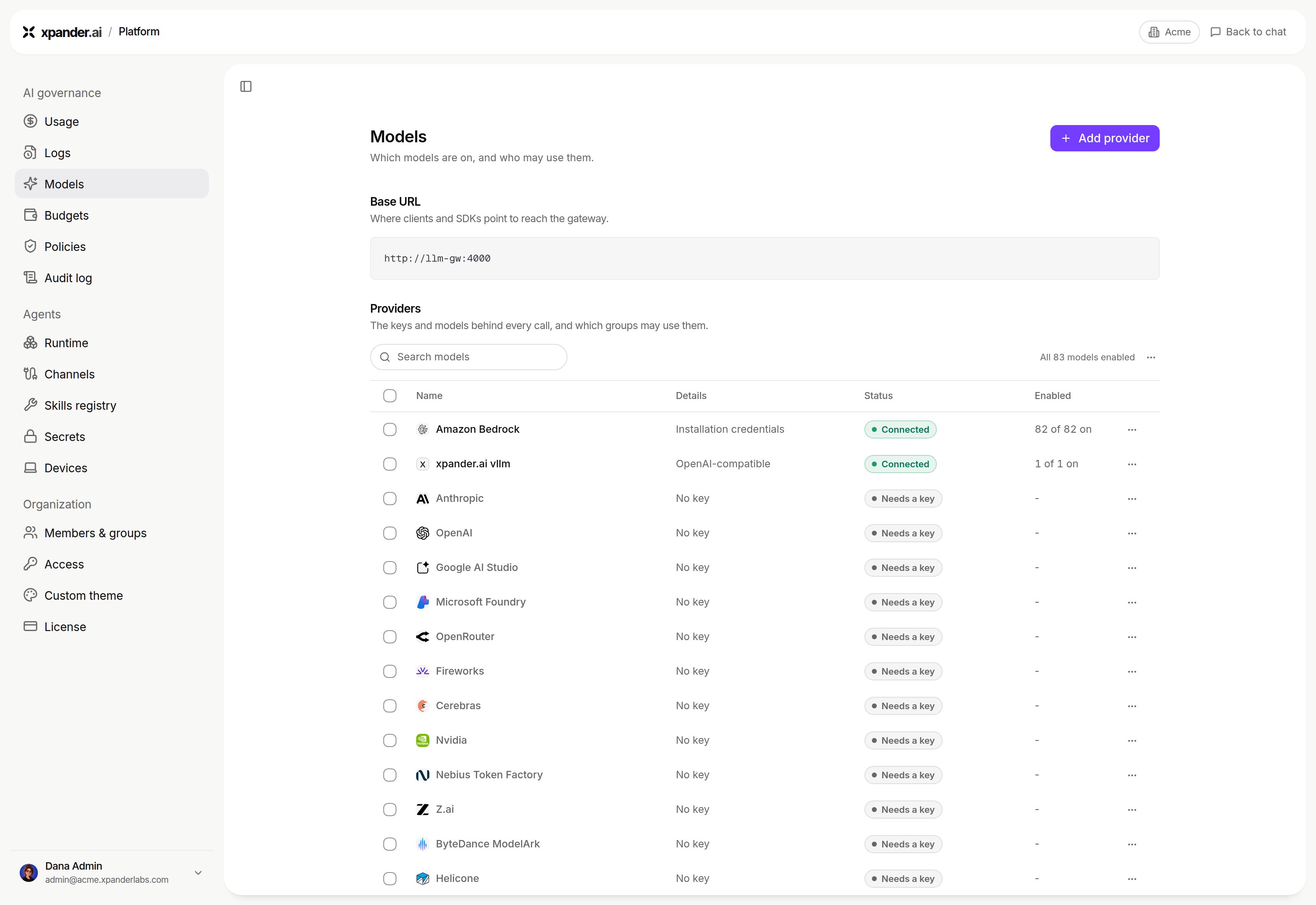
Task: Click the Fireworks provider icon
Action: coord(422,671)
